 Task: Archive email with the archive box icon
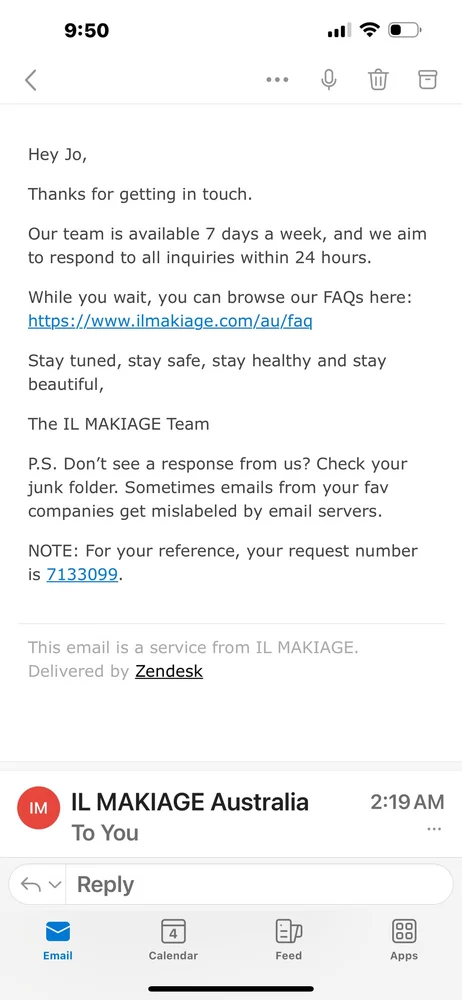click(428, 79)
